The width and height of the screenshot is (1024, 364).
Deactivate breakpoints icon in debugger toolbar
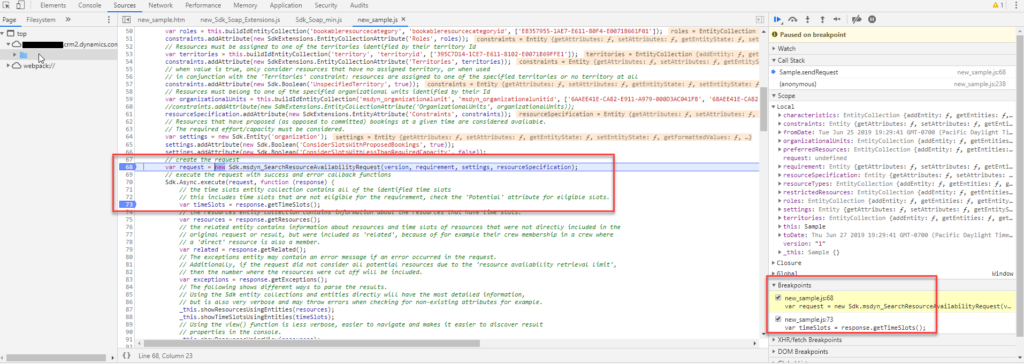click(x=857, y=20)
